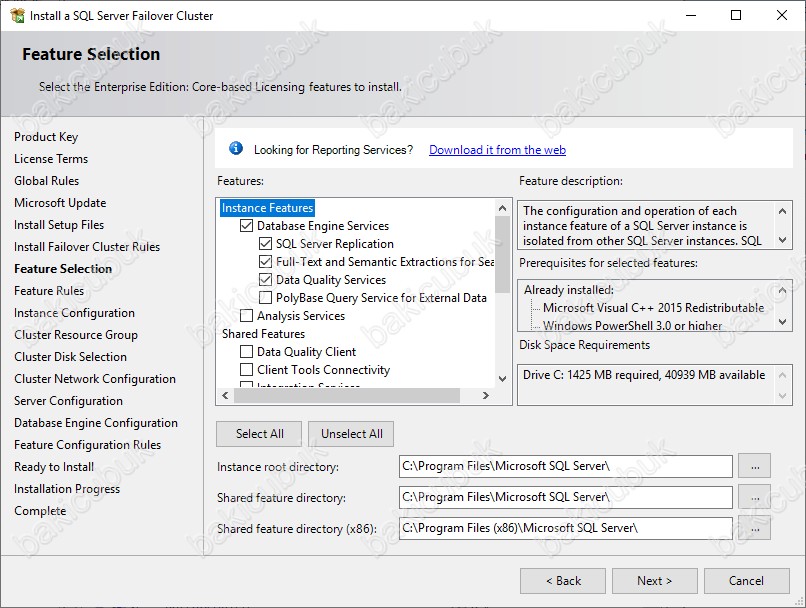The image size is (806, 608).
Task: Click the Microsoft Visual C++ 2015 Redistributable entry
Action: [653, 308]
